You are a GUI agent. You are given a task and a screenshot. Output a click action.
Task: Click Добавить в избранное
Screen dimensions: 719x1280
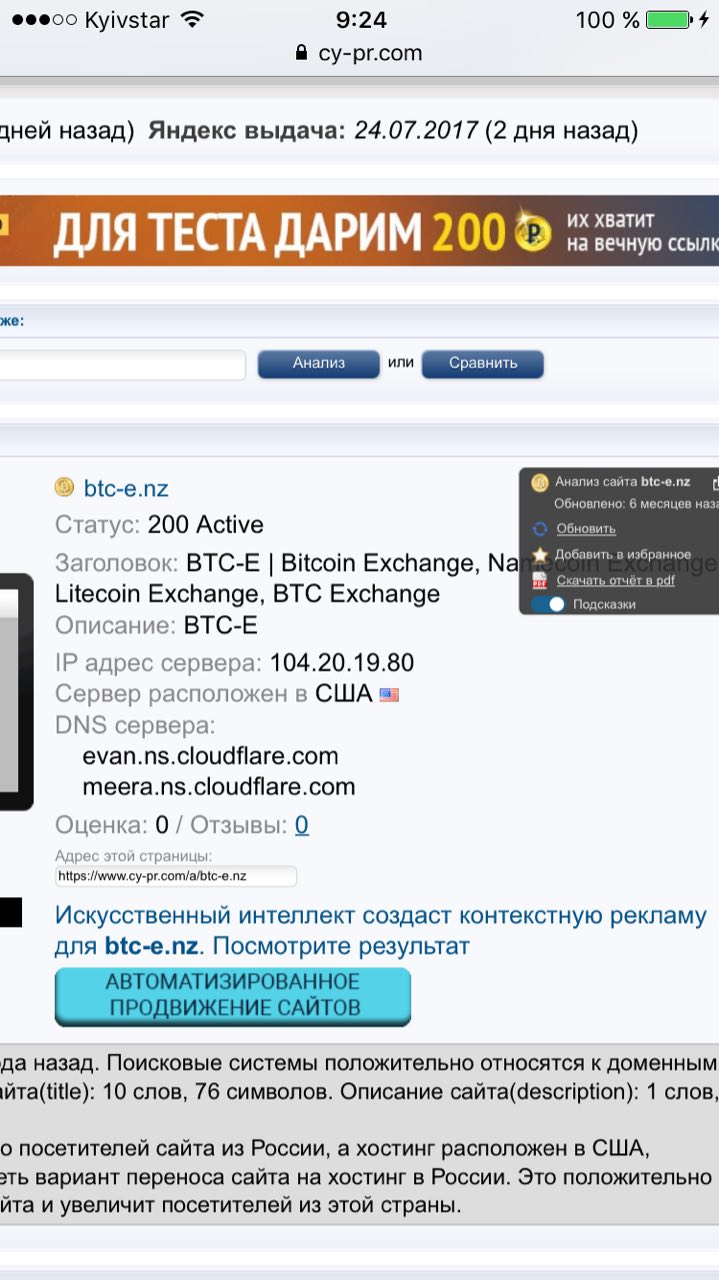tap(624, 554)
